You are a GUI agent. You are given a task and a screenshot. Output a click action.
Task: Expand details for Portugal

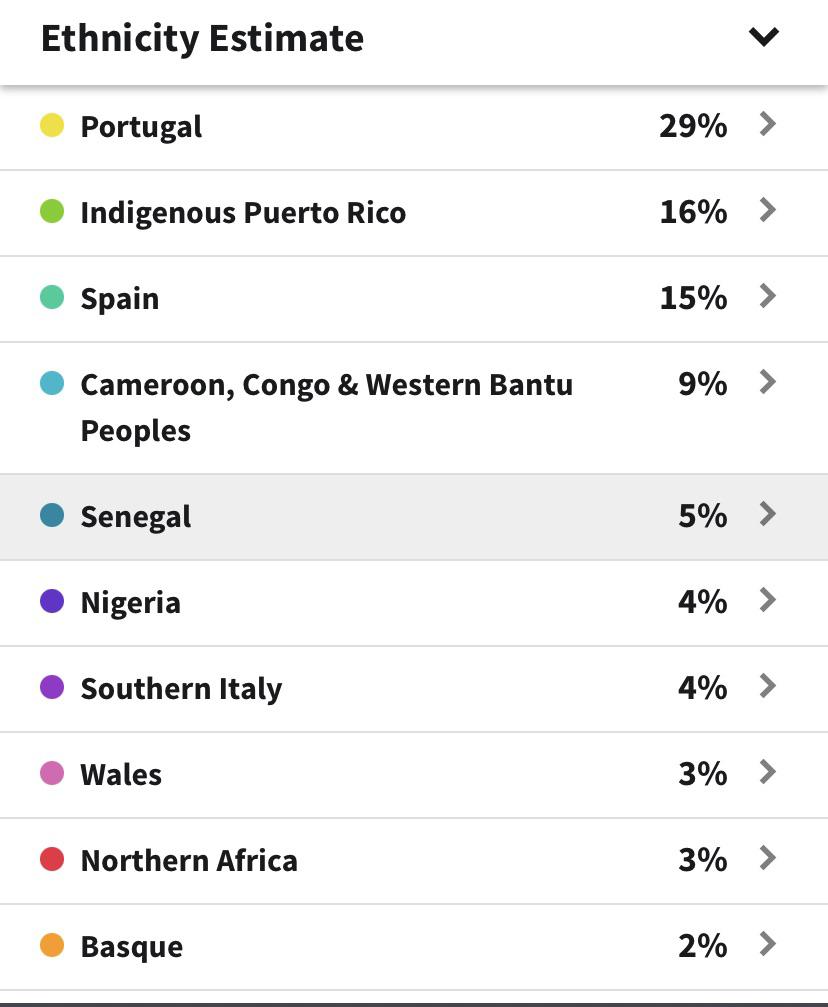(767, 123)
